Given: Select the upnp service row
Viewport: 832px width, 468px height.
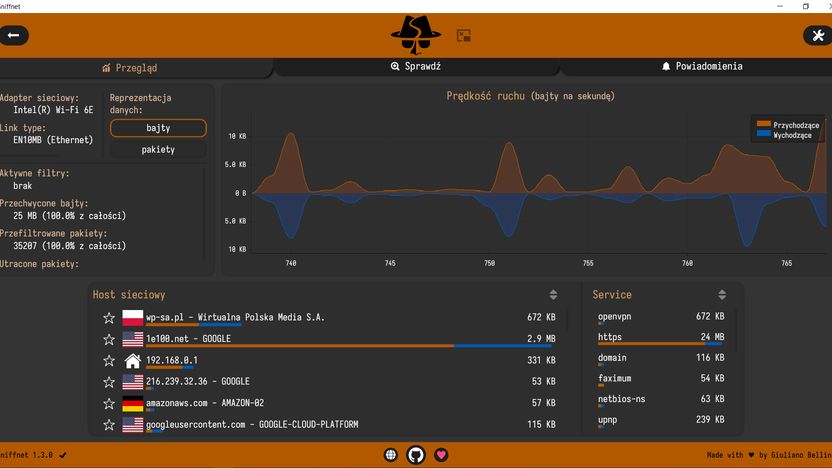Looking at the screenshot, I should pyautogui.click(x=661, y=421).
